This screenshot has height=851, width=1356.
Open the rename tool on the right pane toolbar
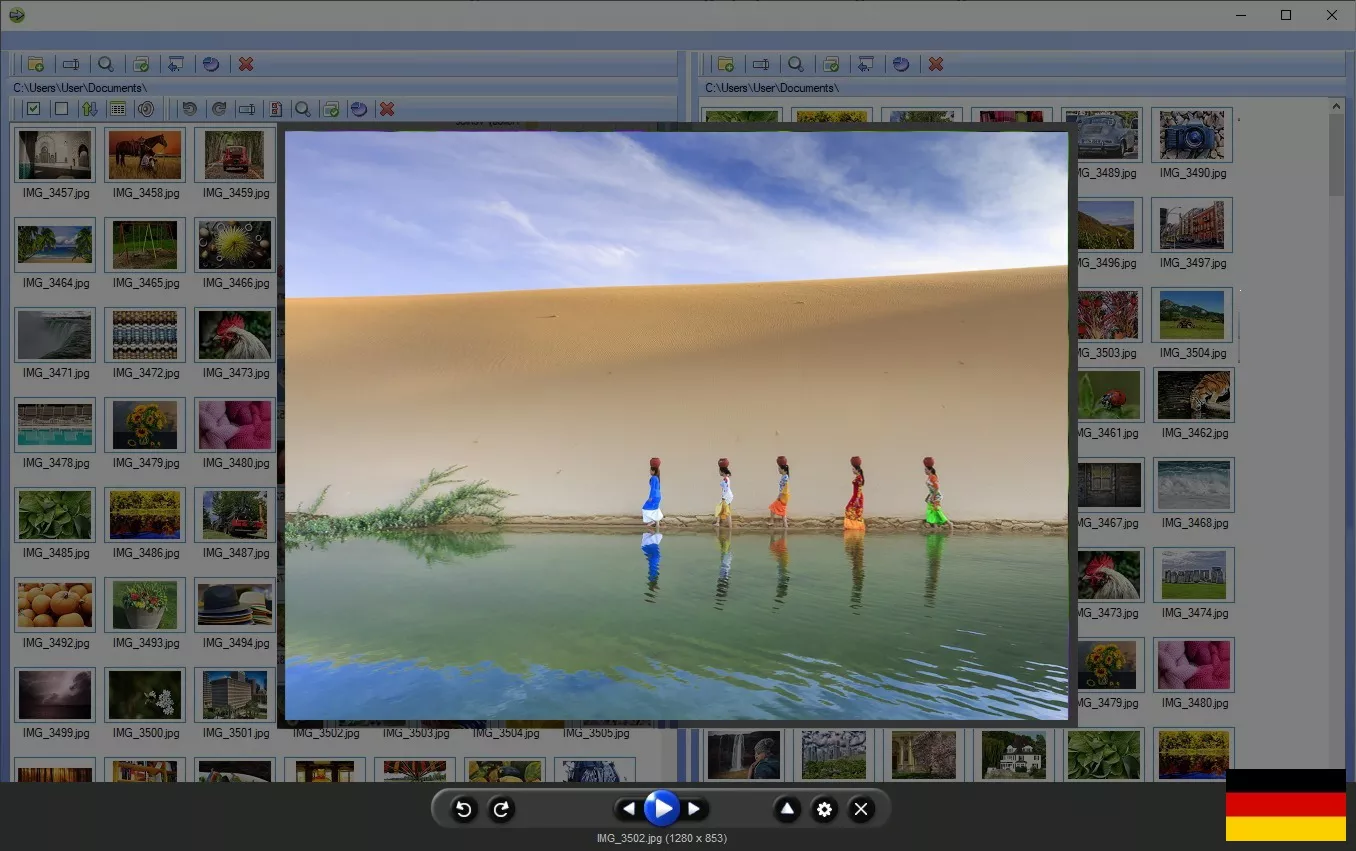pyautogui.click(x=760, y=64)
